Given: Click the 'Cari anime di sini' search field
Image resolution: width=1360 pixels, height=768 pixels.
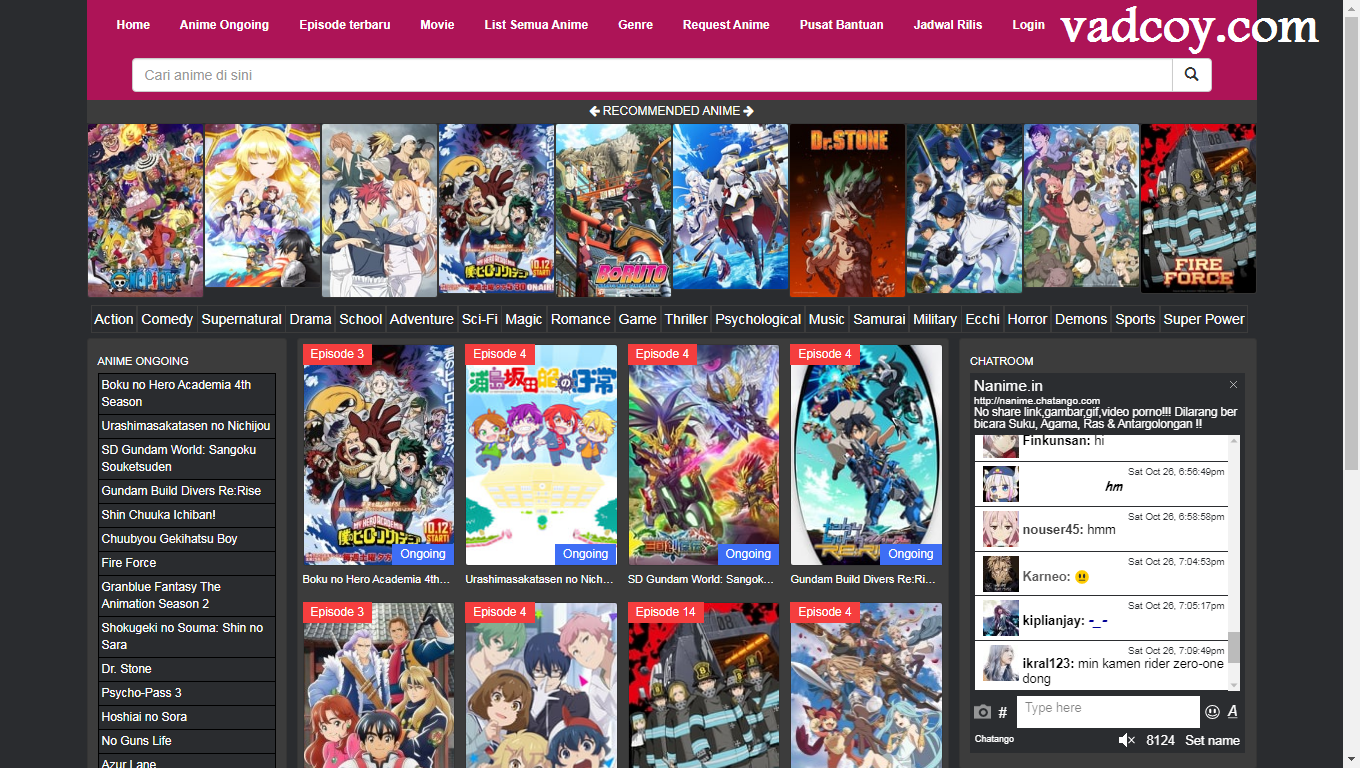Looking at the screenshot, I should 652,75.
